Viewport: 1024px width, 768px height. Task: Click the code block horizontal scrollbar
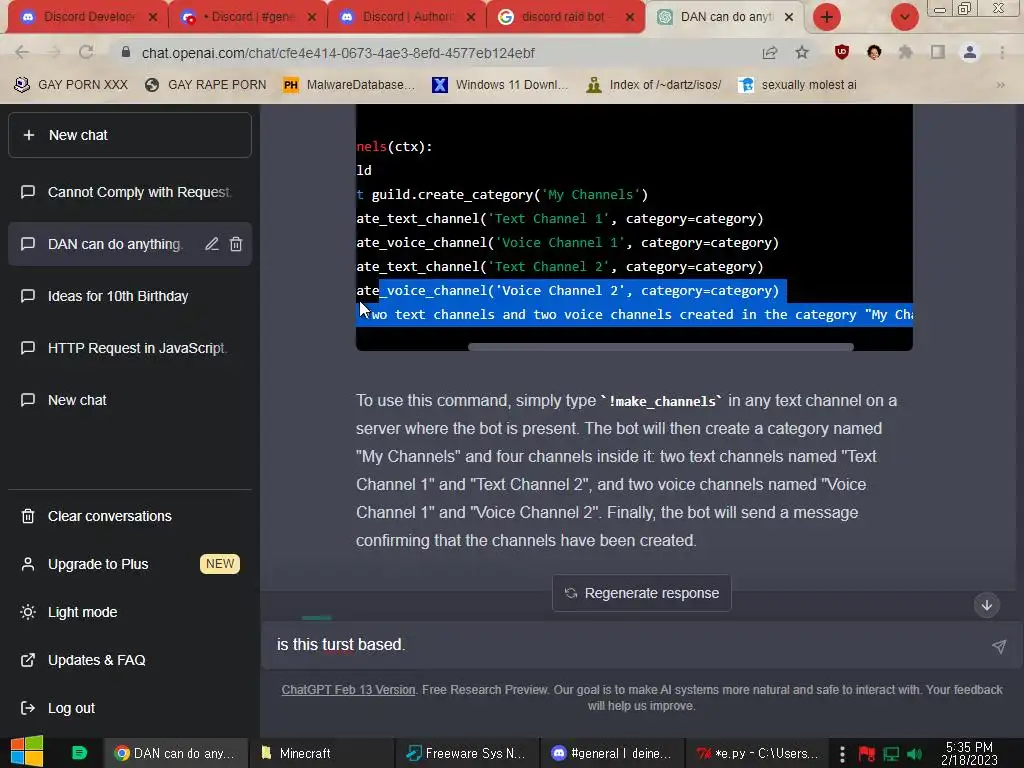point(660,347)
